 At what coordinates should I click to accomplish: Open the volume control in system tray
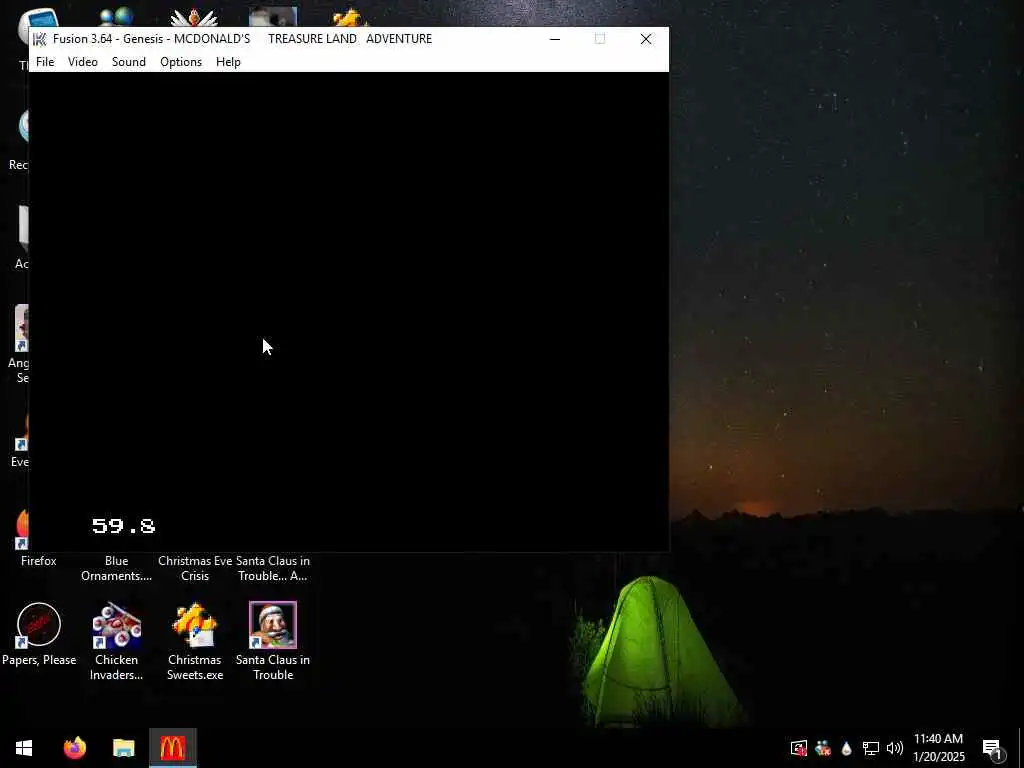[895, 748]
